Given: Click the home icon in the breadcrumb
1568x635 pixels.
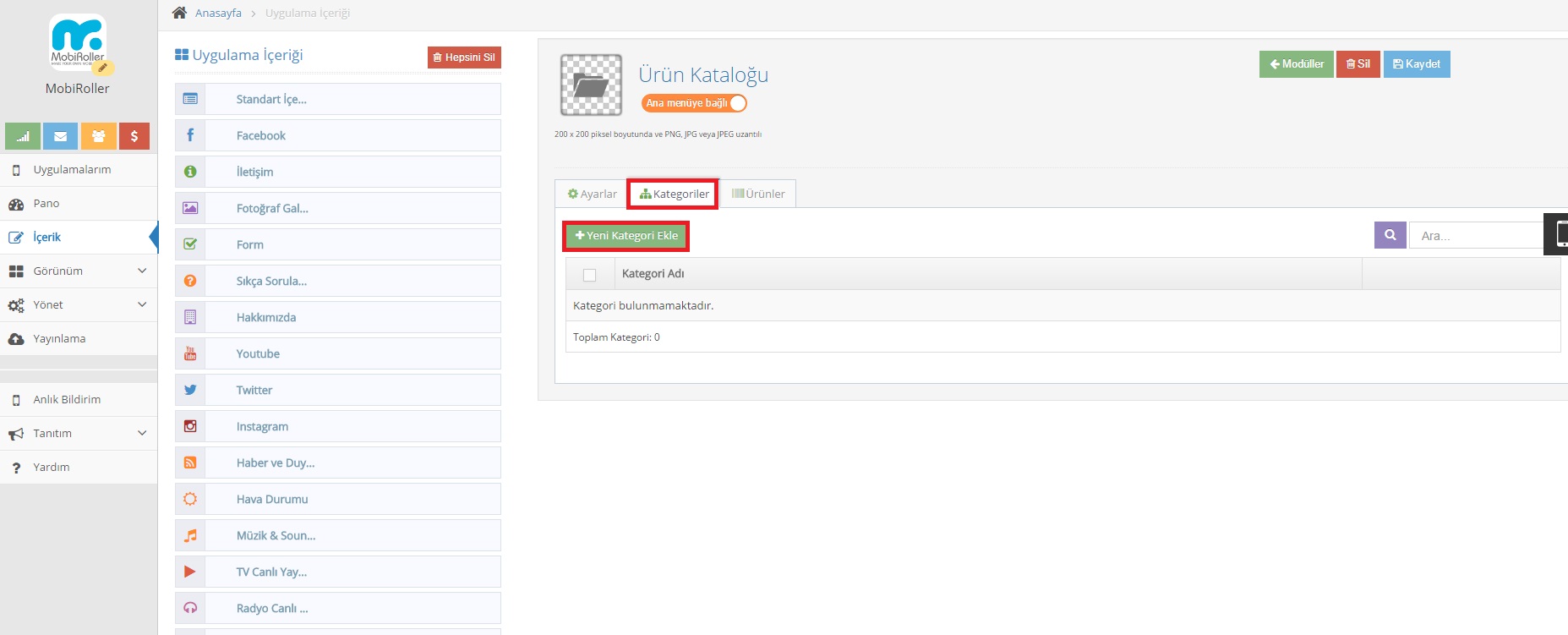Looking at the screenshot, I should pos(179,13).
